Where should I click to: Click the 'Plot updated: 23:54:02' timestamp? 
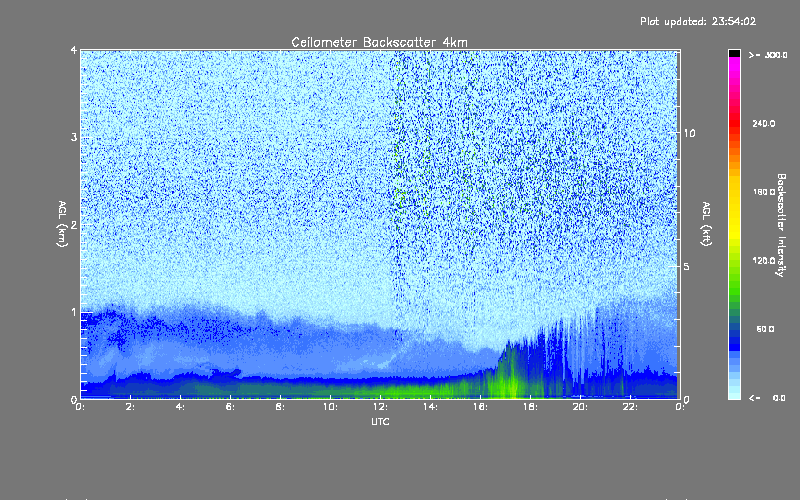tap(698, 21)
